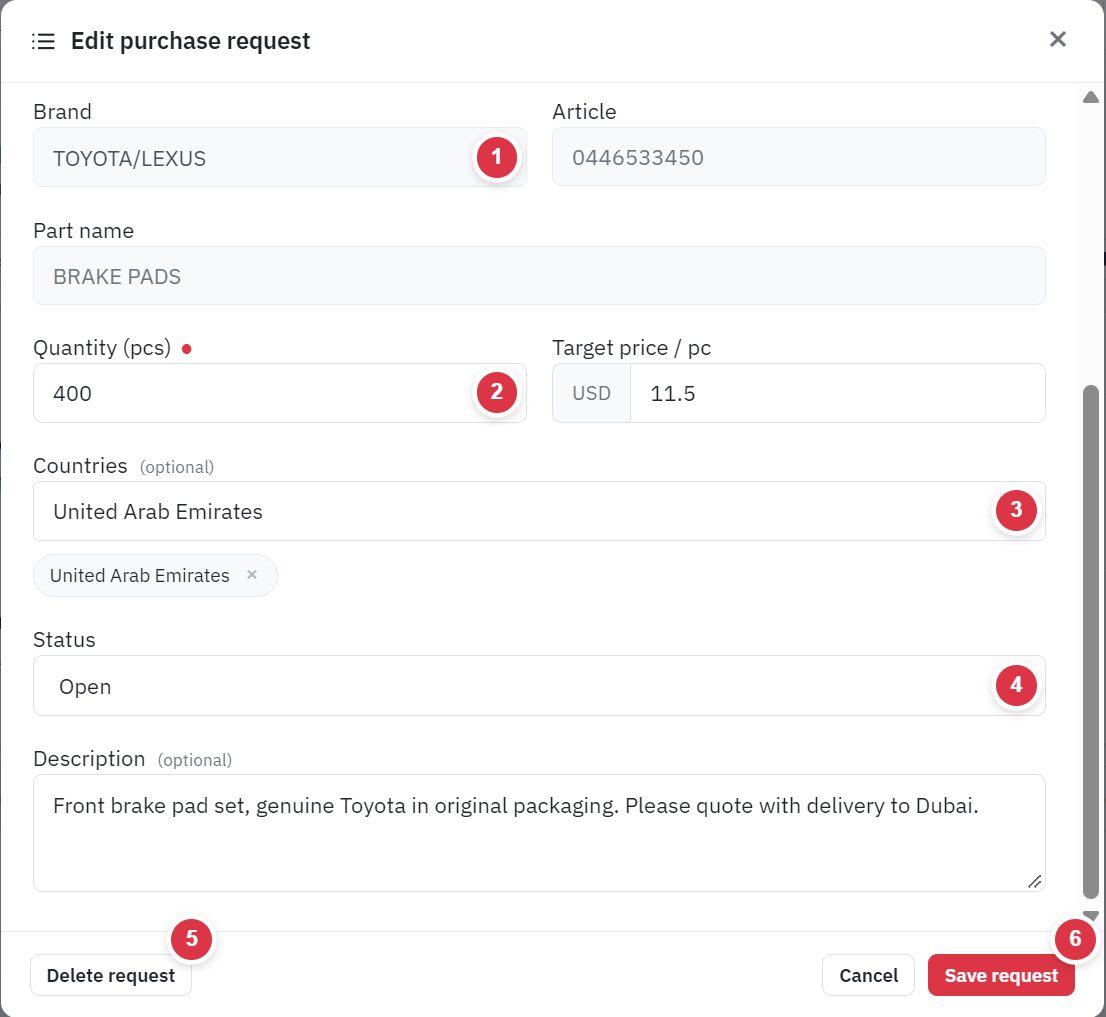The height and width of the screenshot is (1017, 1106).
Task: Click the Part name label text
Action: pos(83,231)
